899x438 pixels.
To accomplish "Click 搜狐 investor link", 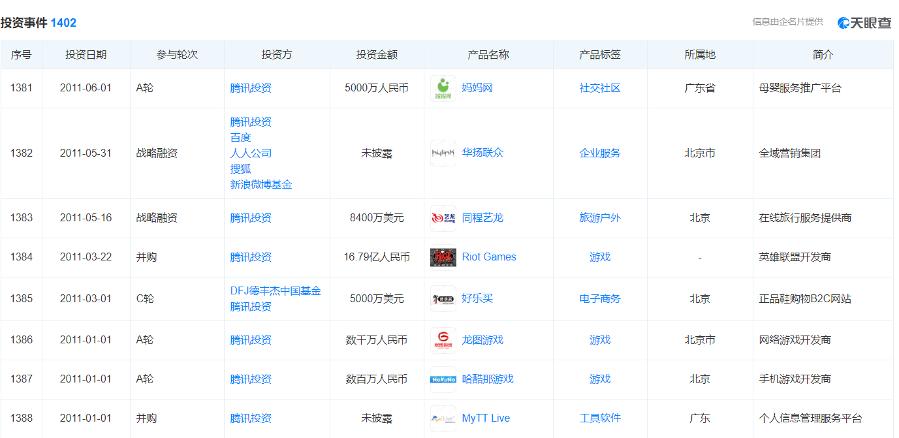I will click(x=240, y=169).
